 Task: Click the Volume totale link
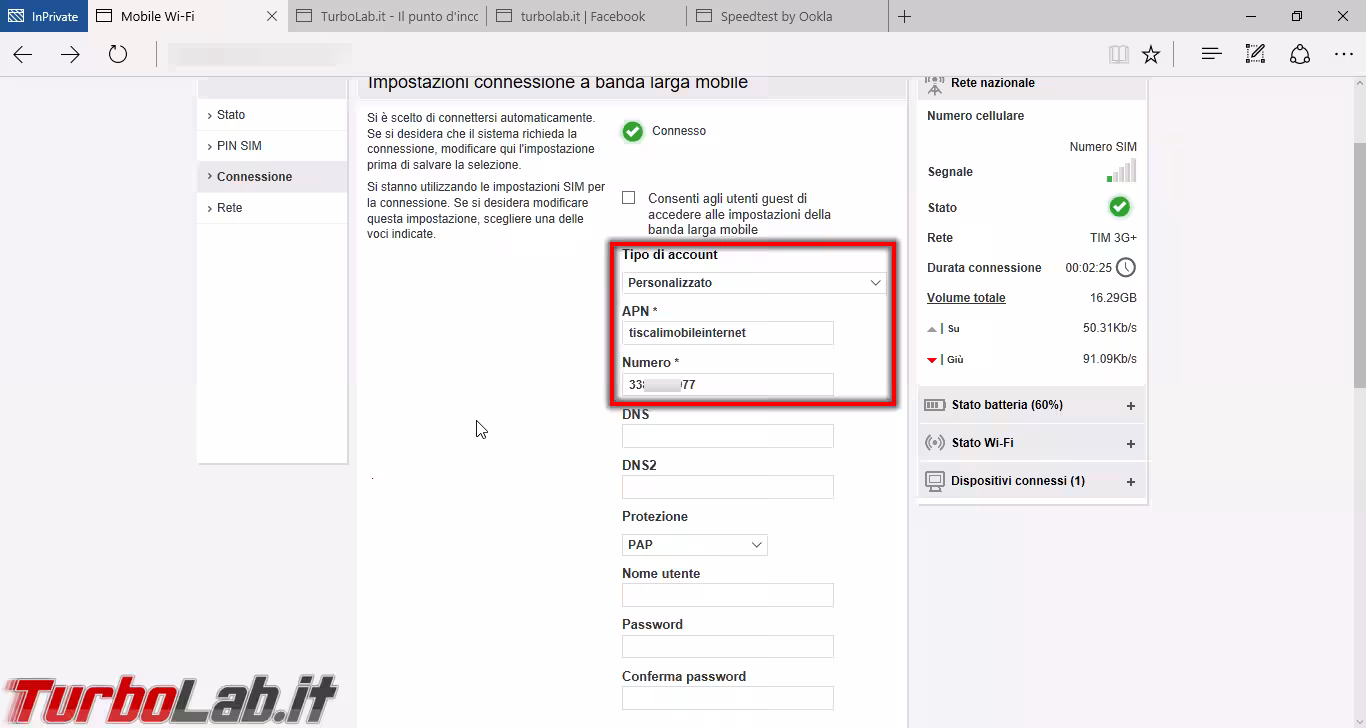966,298
